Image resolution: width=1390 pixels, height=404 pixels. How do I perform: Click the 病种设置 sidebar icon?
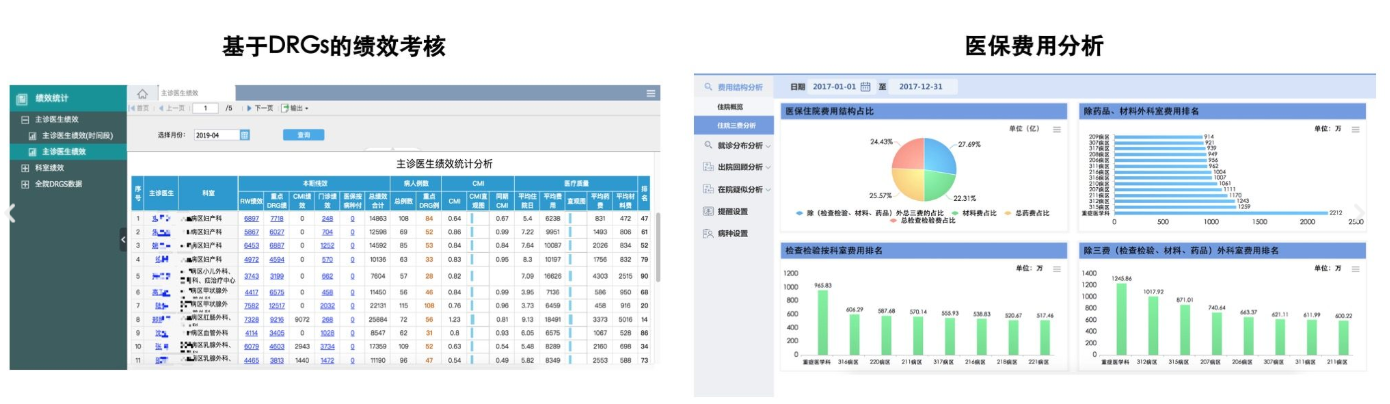tap(708, 233)
